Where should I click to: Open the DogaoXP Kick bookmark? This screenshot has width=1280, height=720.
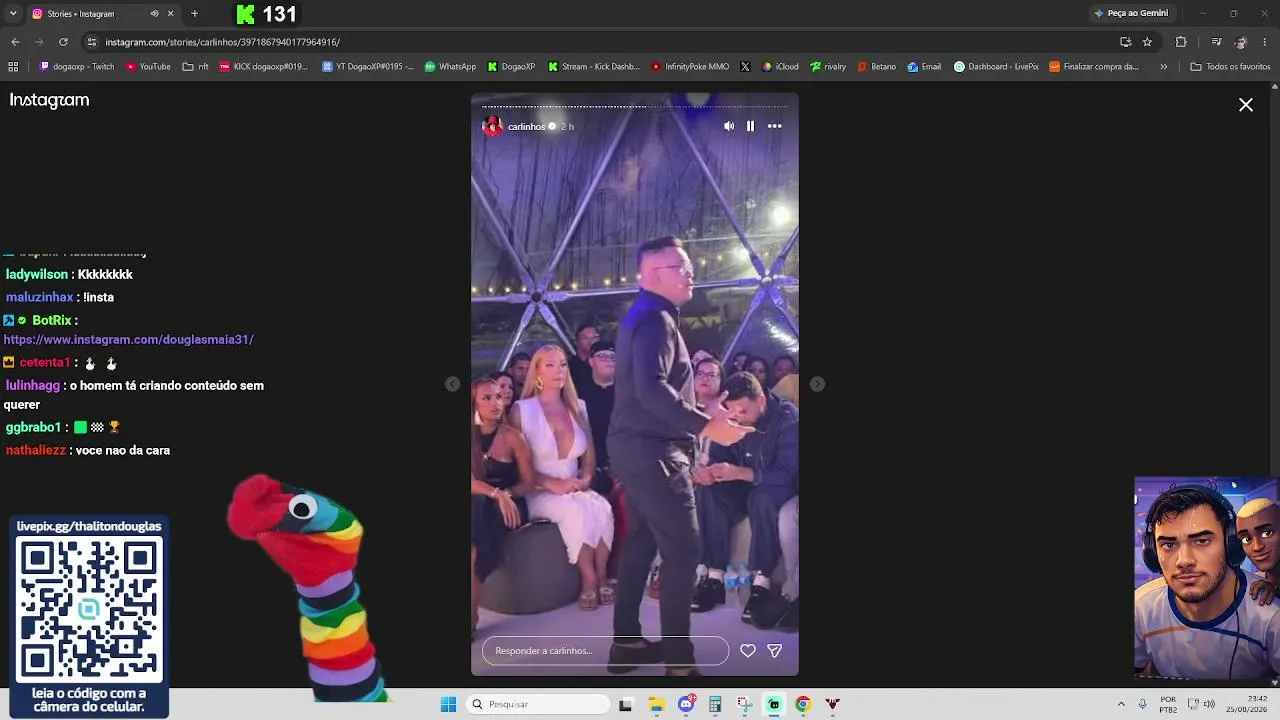pos(511,67)
